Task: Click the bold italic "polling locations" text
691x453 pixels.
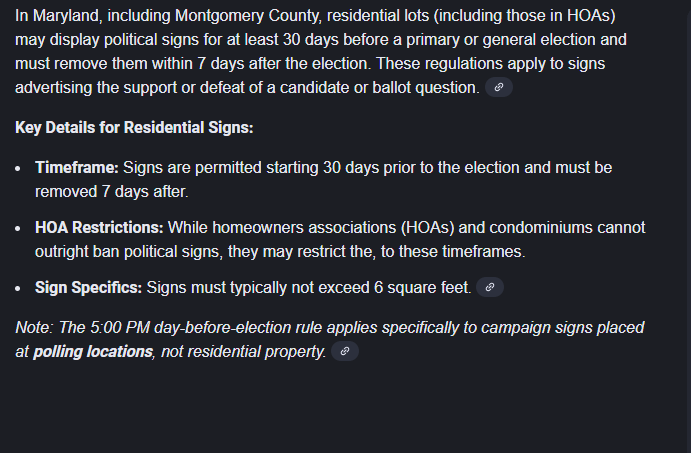Action: click(92, 352)
